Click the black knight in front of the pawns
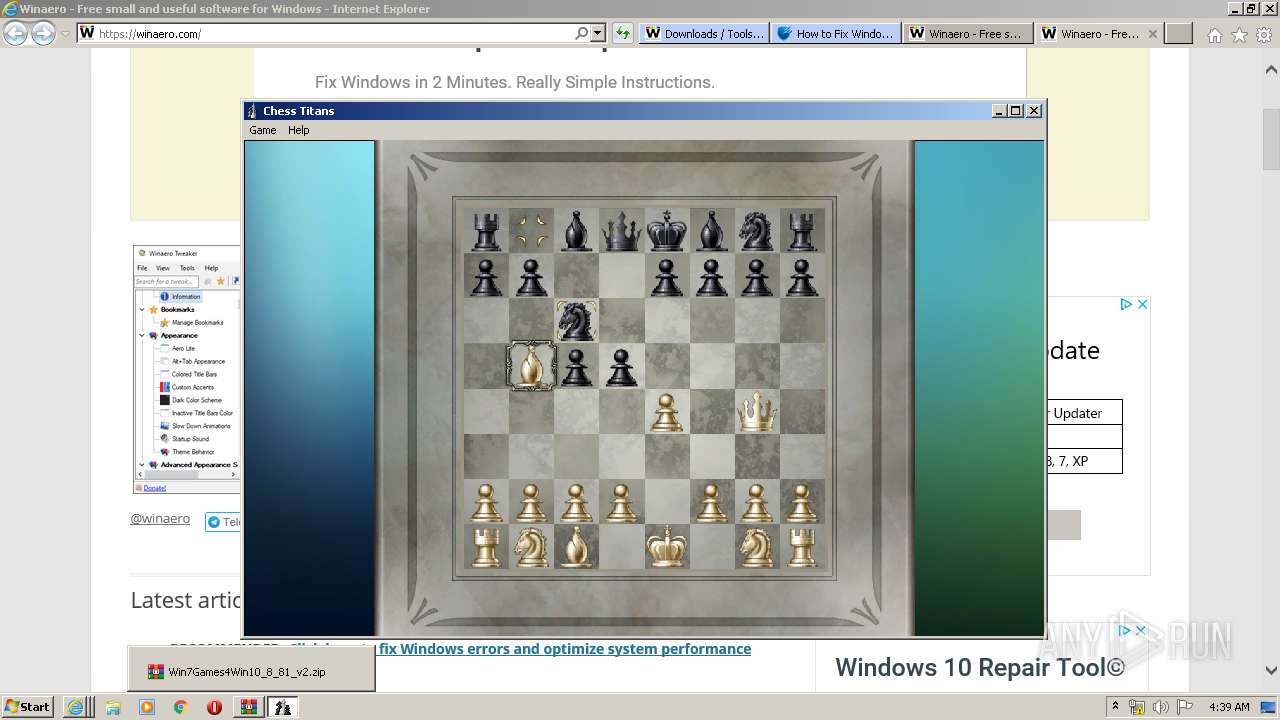This screenshot has width=1280, height=720. point(576,321)
